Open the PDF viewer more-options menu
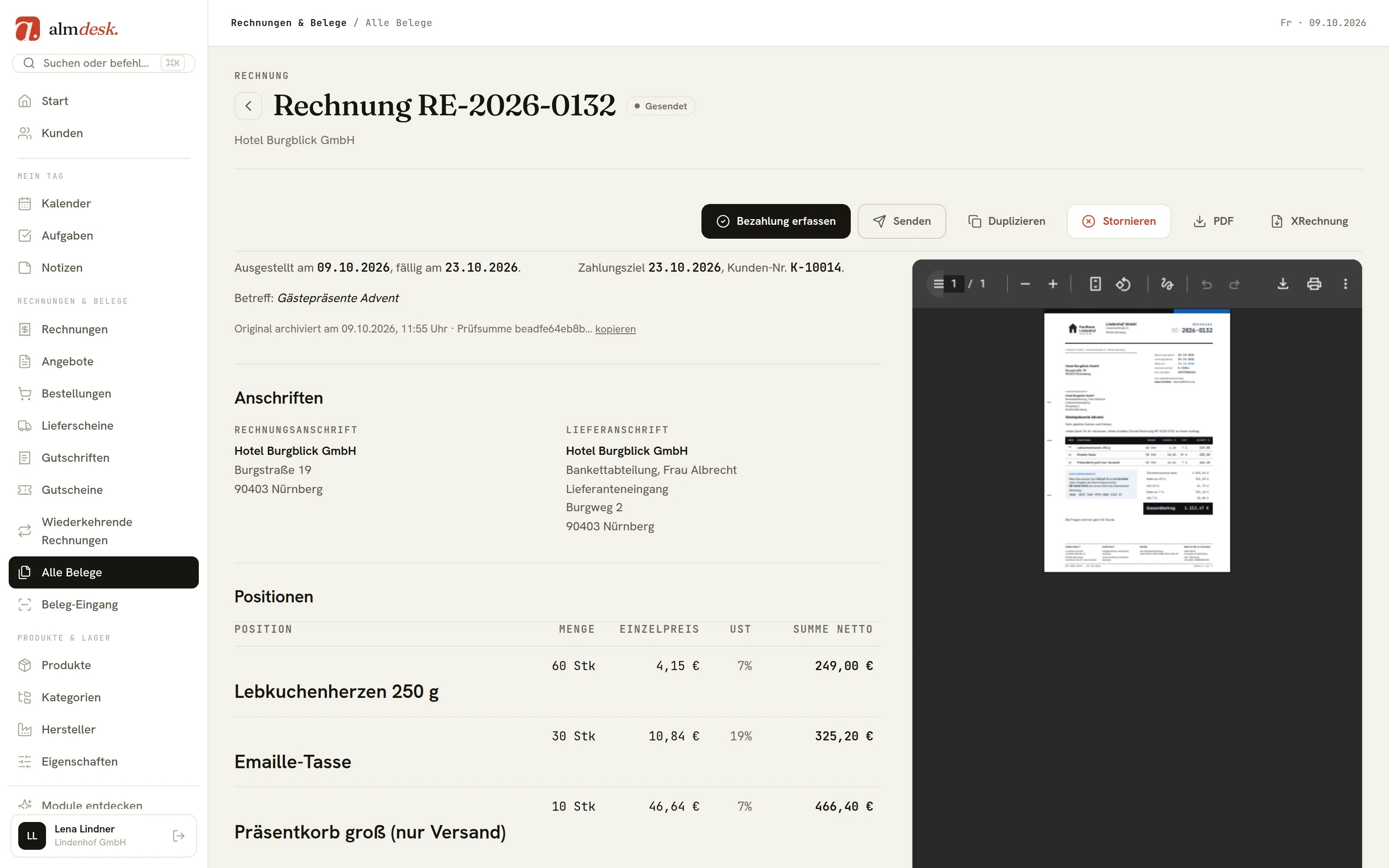 click(1346, 283)
